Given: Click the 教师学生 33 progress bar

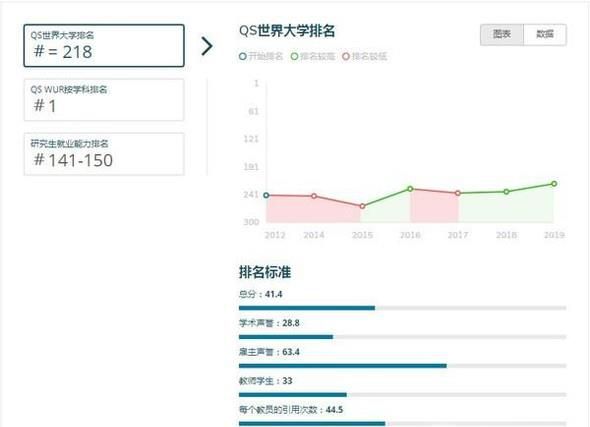Looking at the screenshot, I should click(x=403, y=395).
